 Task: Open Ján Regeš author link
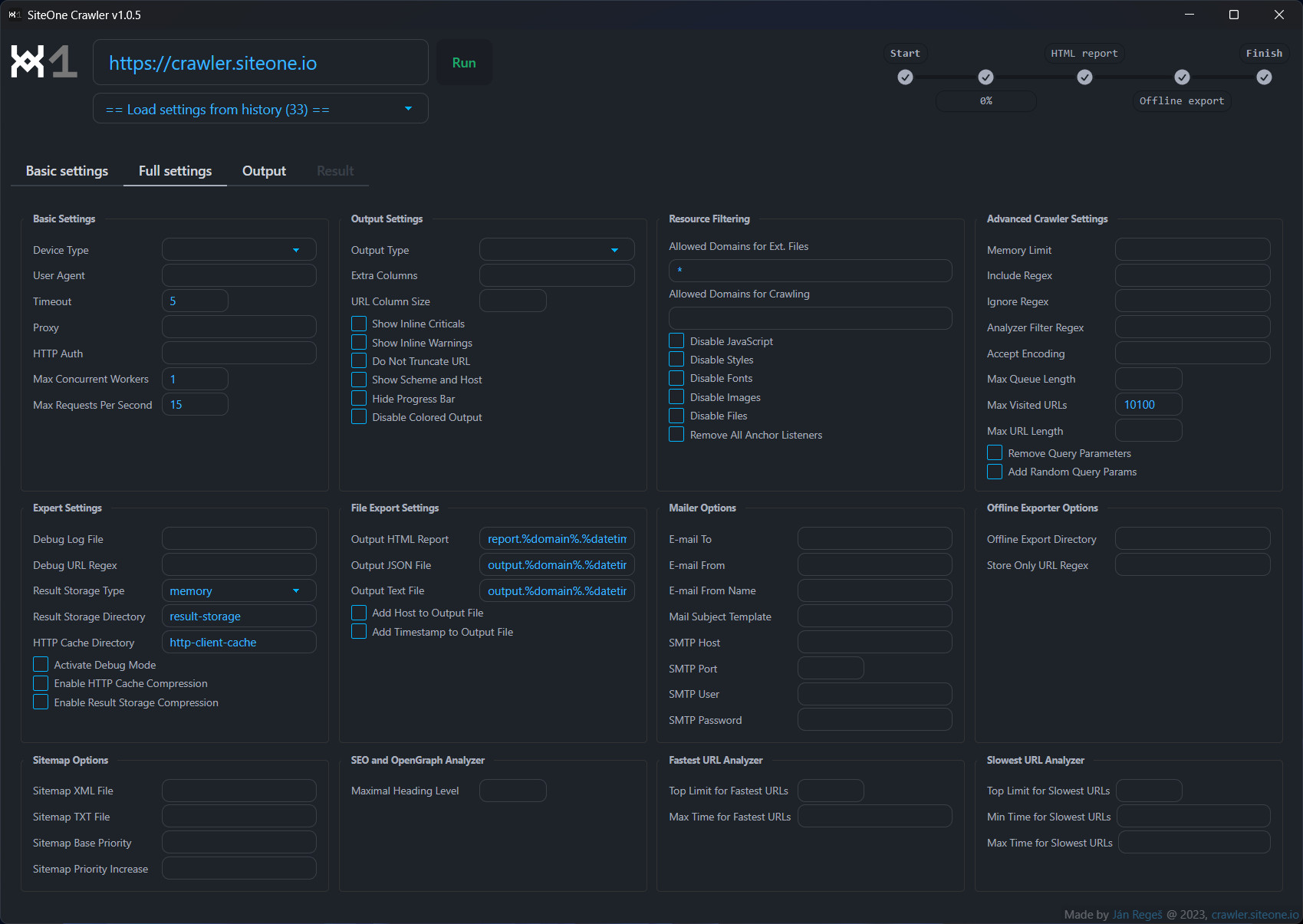tap(1137, 914)
